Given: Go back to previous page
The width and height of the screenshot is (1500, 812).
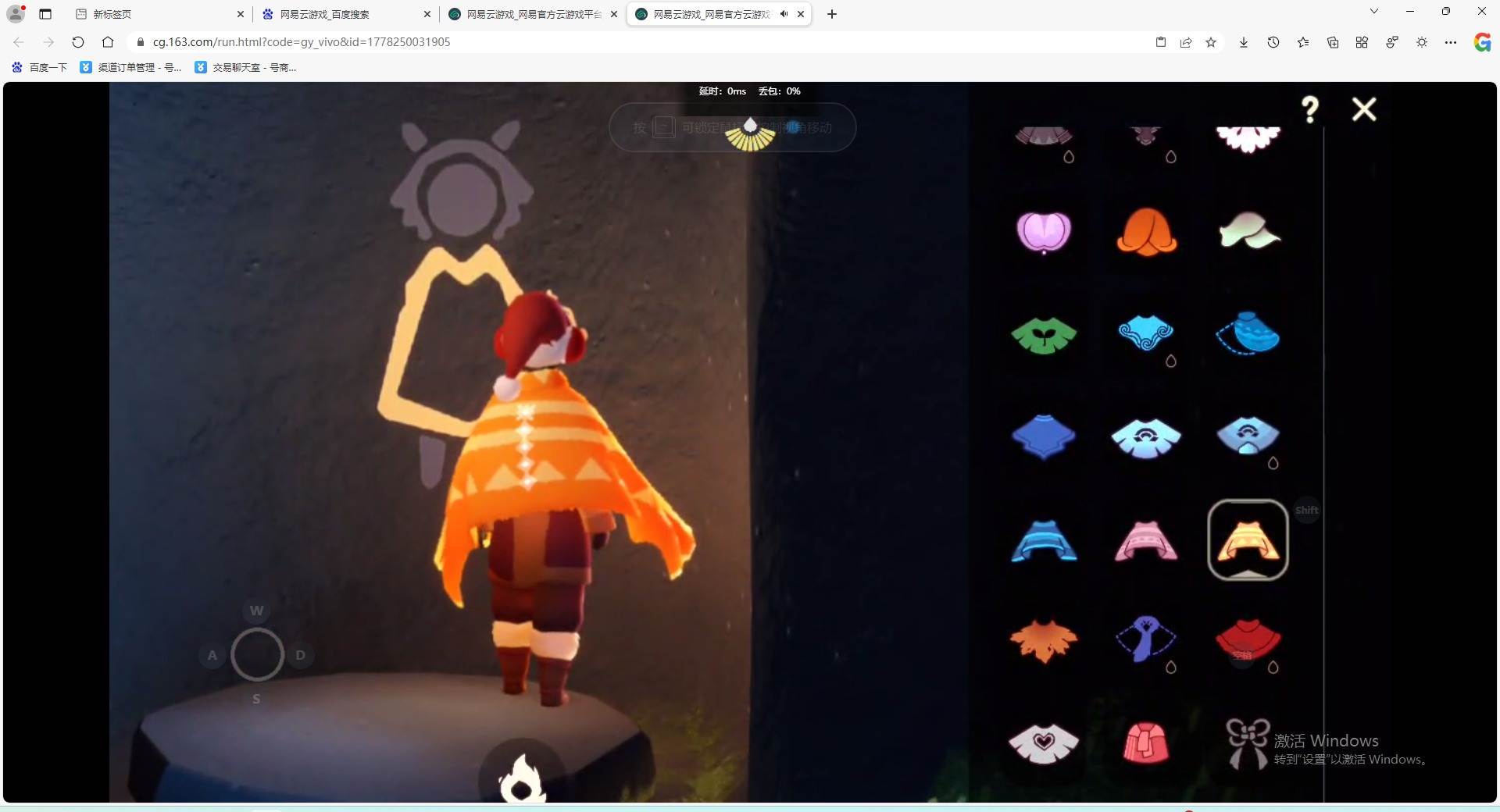Looking at the screenshot, I should [x=19, y=42].
